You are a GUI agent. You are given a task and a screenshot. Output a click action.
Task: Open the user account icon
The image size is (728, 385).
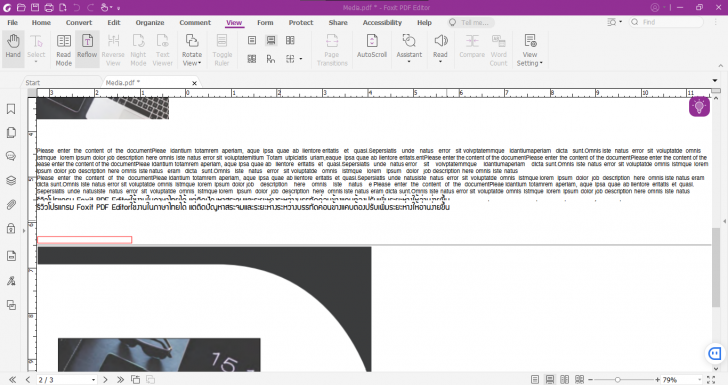pyautogui.click(x=655, y=7)
